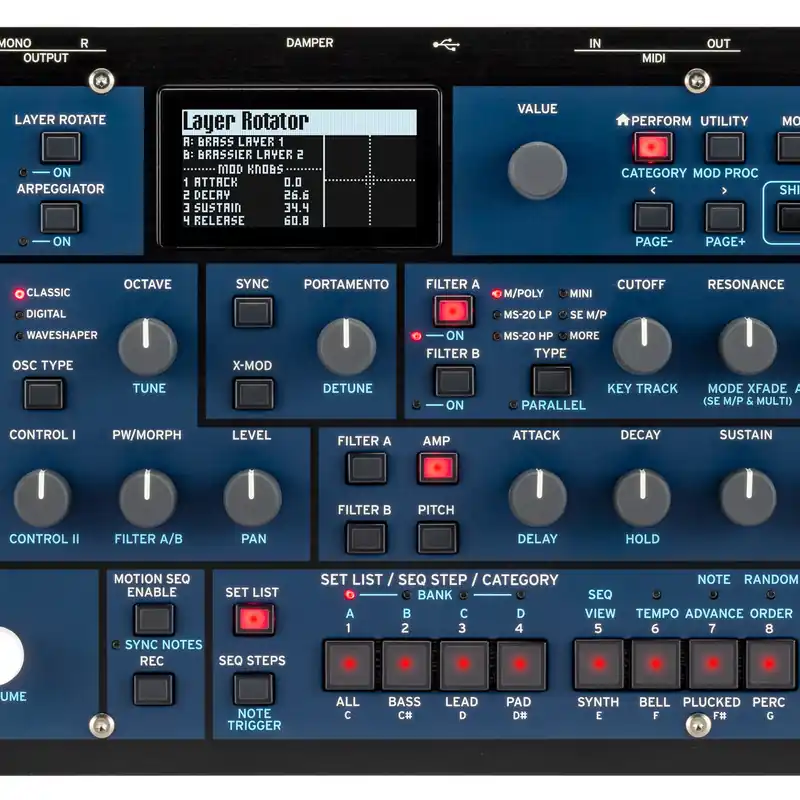Screen dimensions: 800x800
Task: Click the Control I knob
Action: (42, 498)
